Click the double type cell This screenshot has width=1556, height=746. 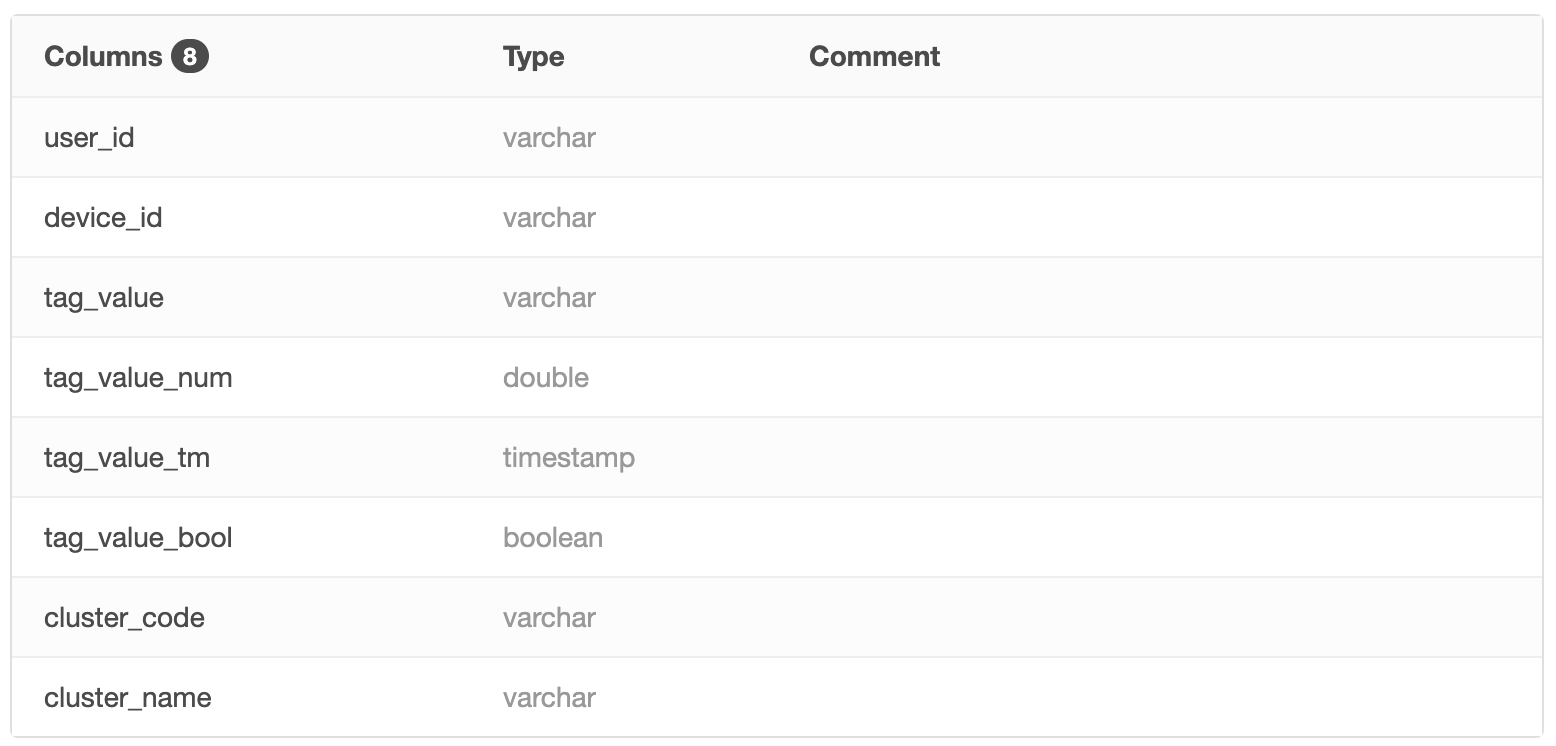(x=546, y=378)
